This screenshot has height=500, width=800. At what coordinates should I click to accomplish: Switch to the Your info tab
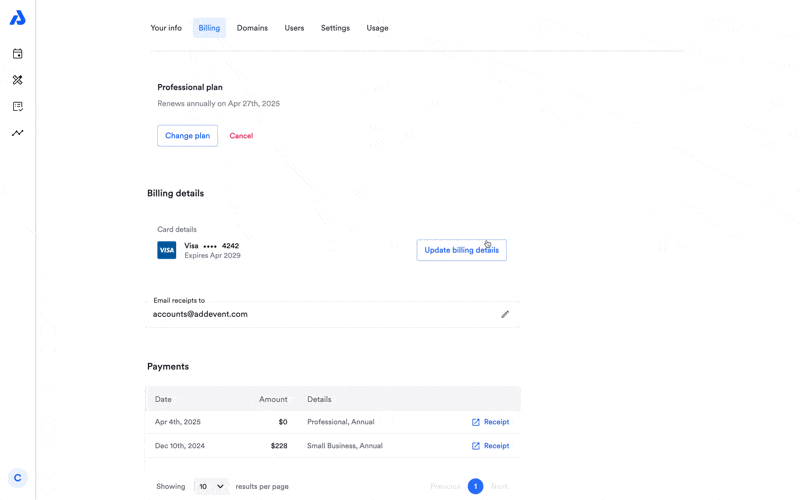166,28
